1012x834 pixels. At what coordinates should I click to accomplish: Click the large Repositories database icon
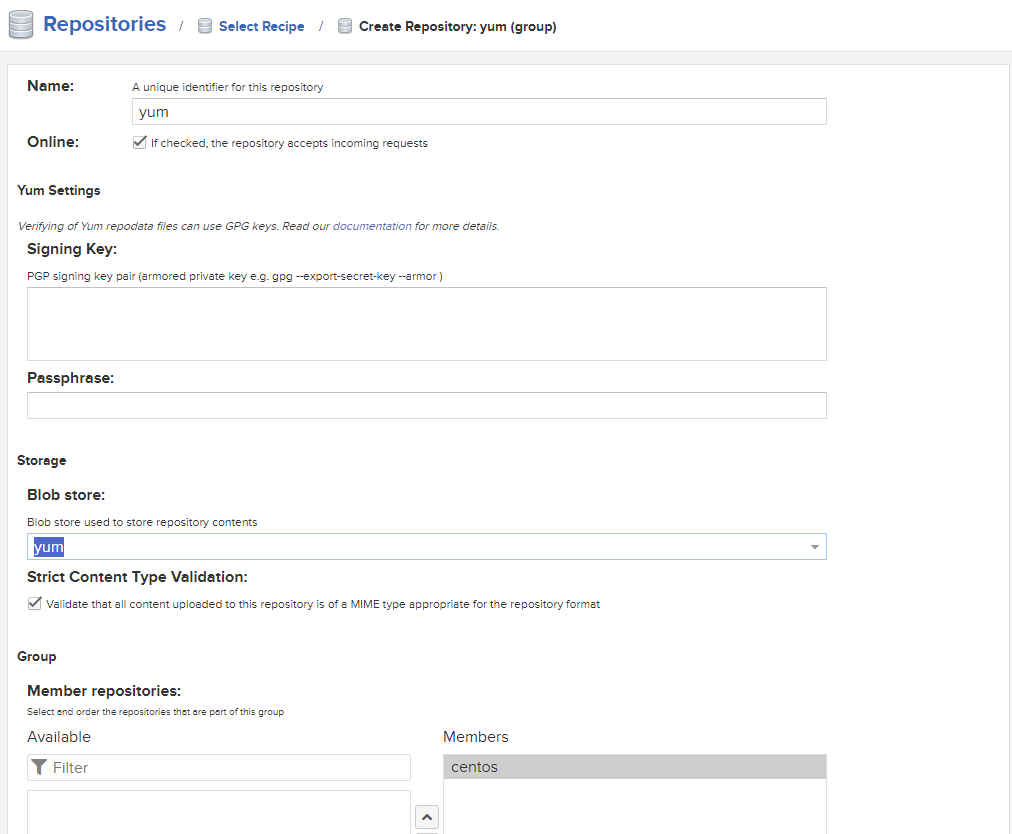coord(21,25)
